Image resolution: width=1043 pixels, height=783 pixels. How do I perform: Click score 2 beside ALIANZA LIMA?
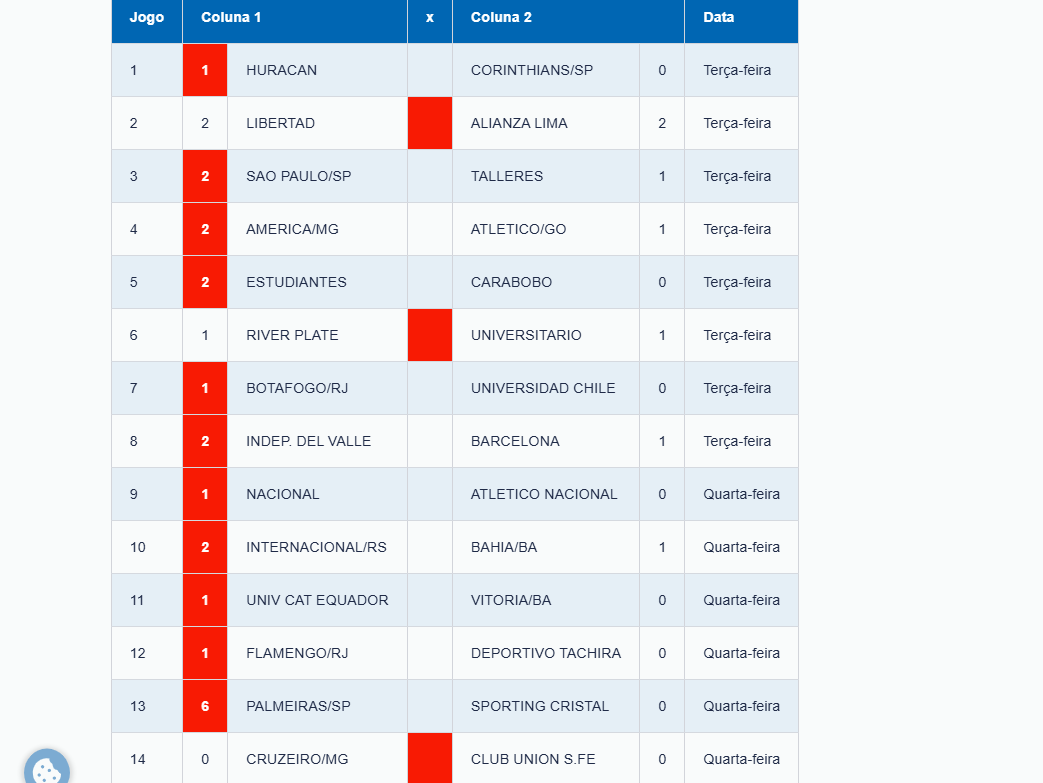click(x=662, y=123)
